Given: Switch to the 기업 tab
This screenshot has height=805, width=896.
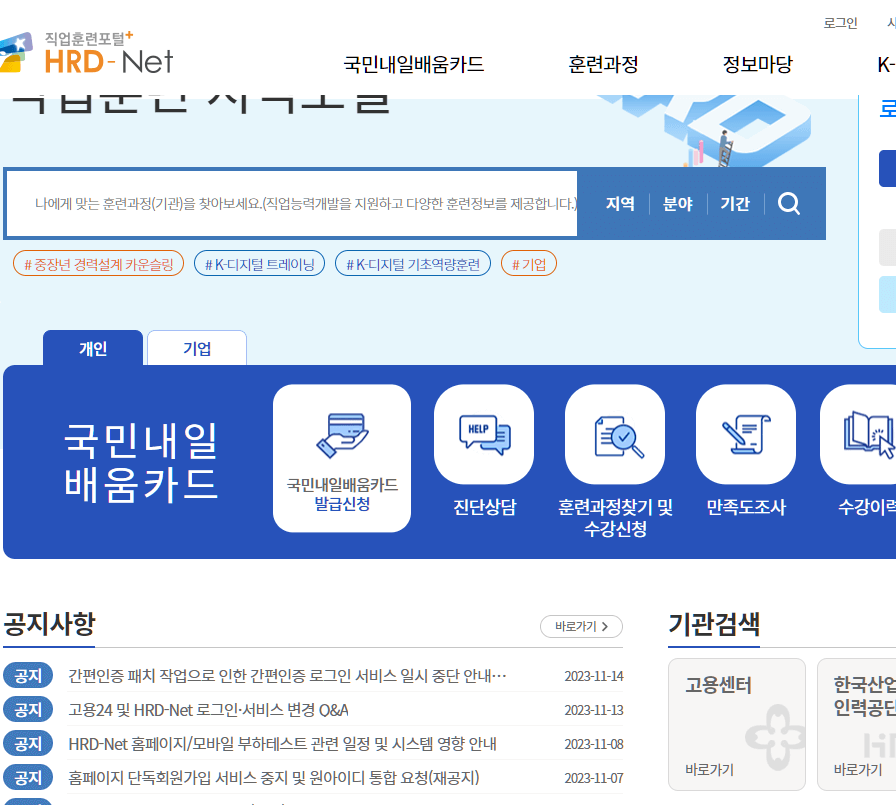Looking at the screenshot, I should (197, 348).
